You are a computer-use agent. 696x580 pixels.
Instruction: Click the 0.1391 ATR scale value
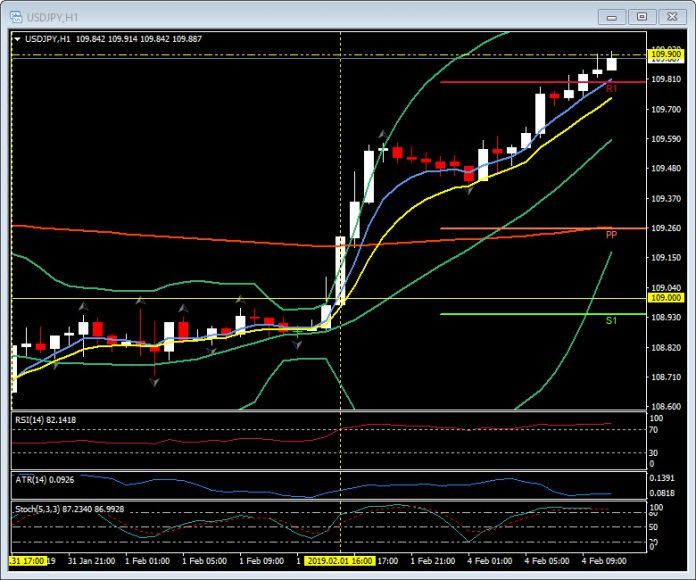point(661,478)
